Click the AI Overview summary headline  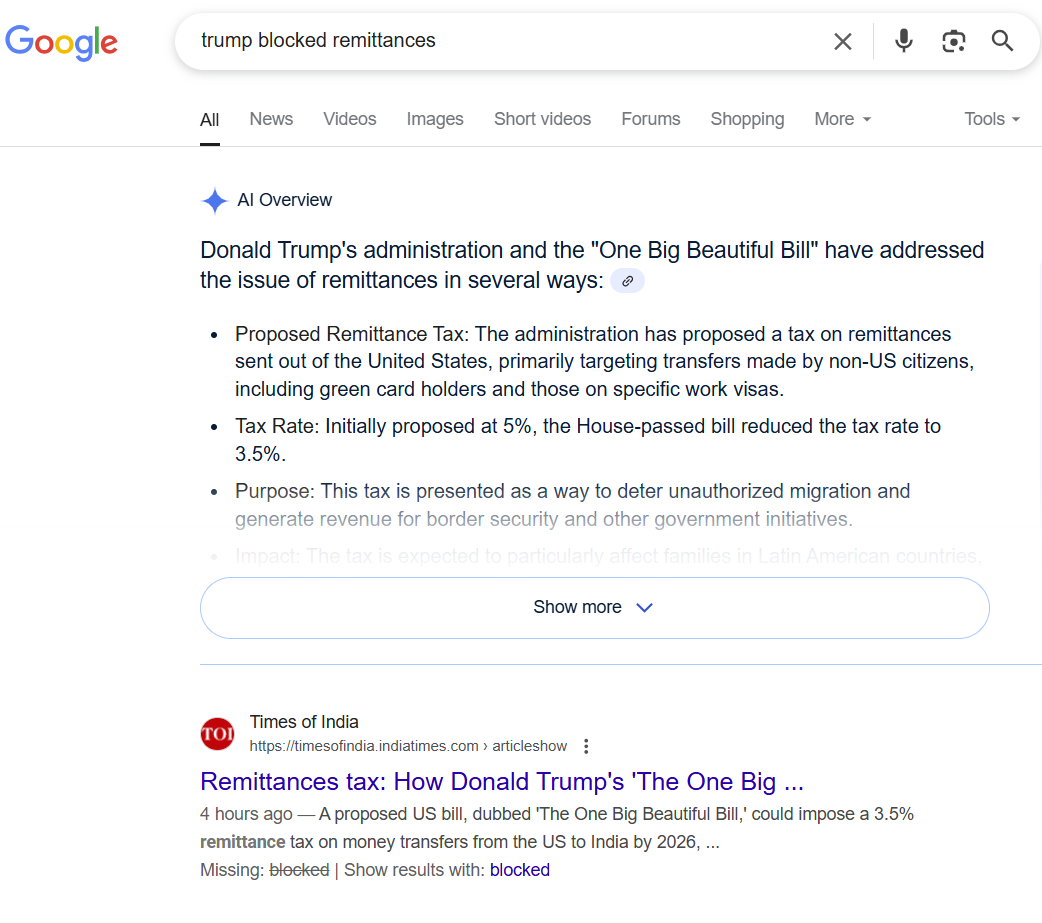coord(591,265)
